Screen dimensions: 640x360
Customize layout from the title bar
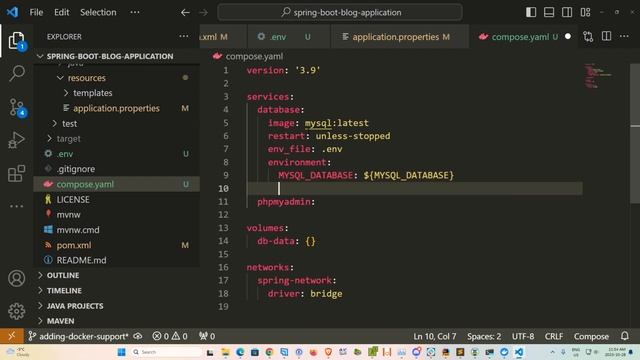coord(585,12)
